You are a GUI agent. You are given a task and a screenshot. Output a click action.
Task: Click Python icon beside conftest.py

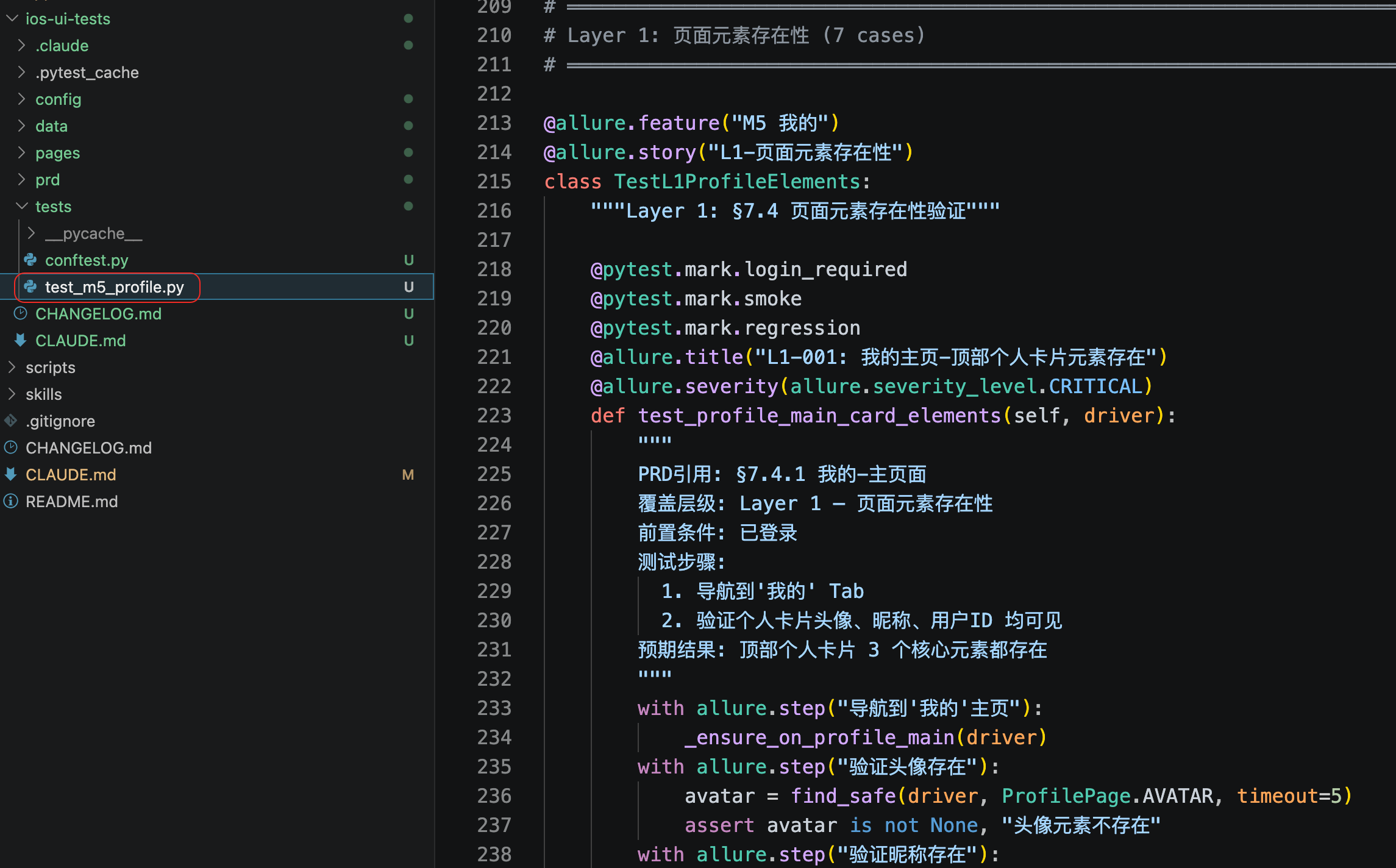tap(30, 260)
